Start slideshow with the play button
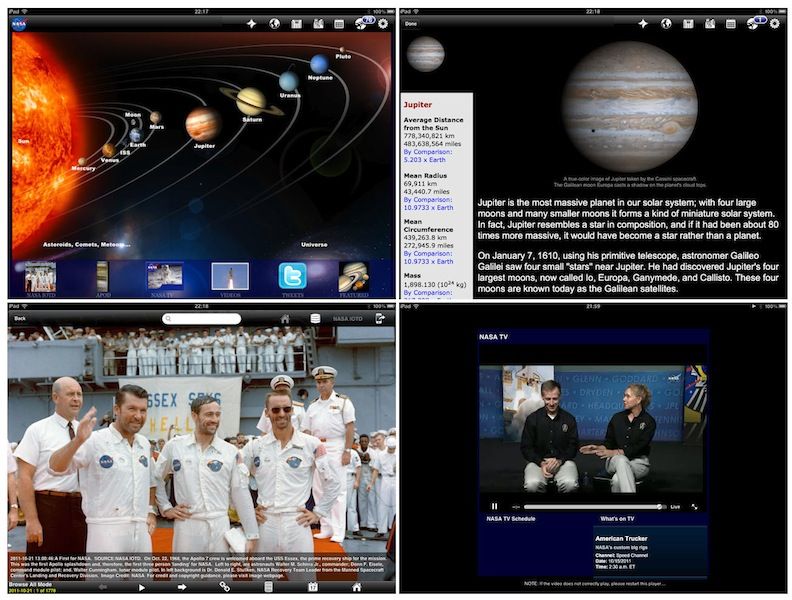792x600 pixels. pyautogui.click(x=141, y=587)
